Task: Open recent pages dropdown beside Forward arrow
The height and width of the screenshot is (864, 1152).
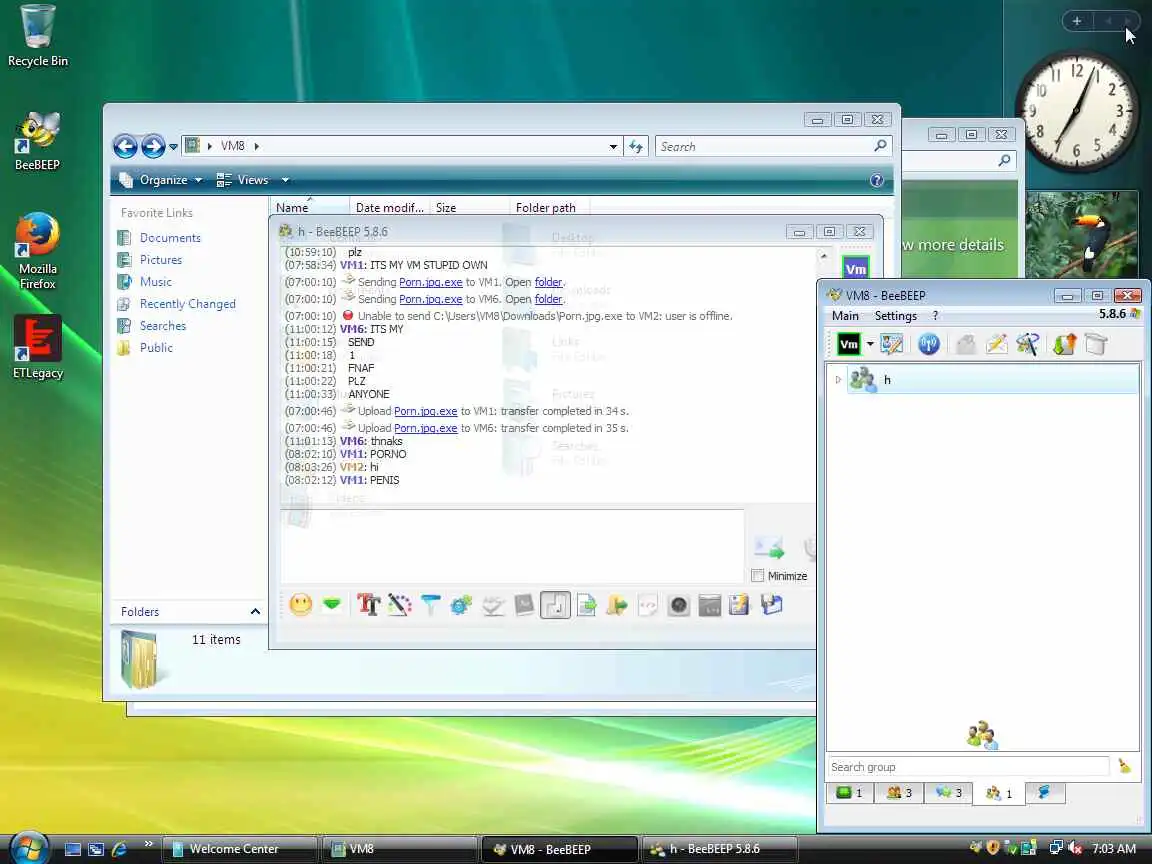Action: pos(173,147)
